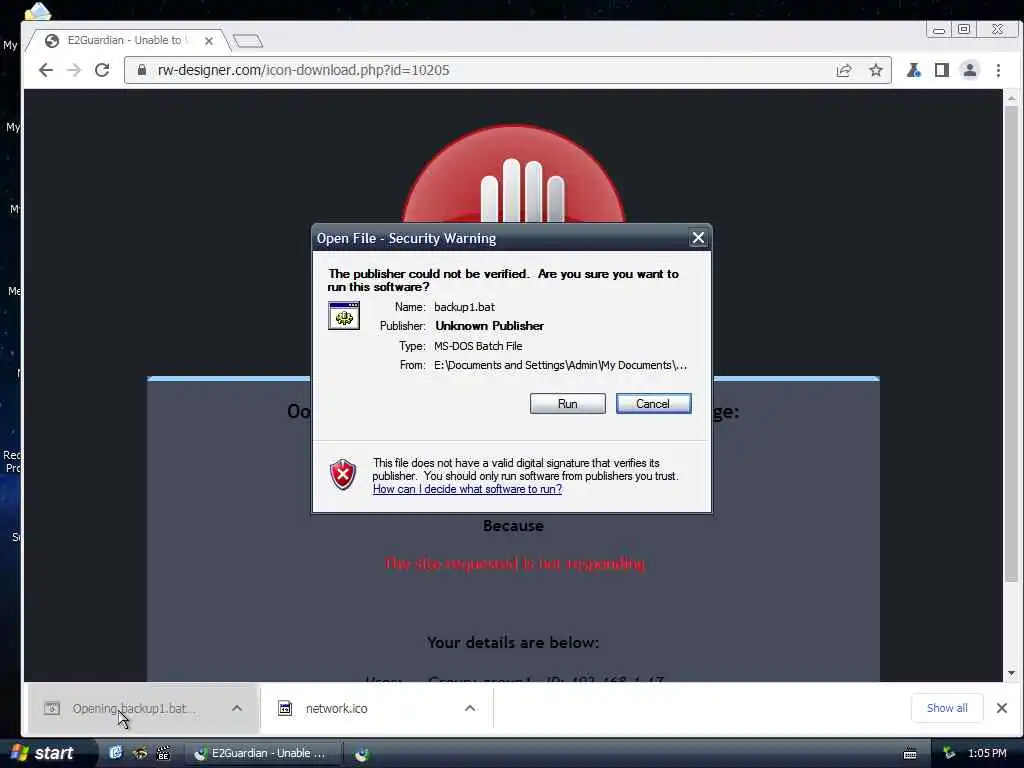Click the batch file icon in dialog
This screenshot has height=768, width=1024.
pos(344,315)
